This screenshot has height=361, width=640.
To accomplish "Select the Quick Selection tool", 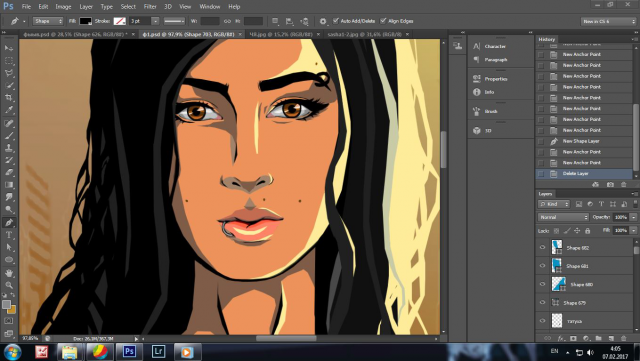I will (9, 85).
